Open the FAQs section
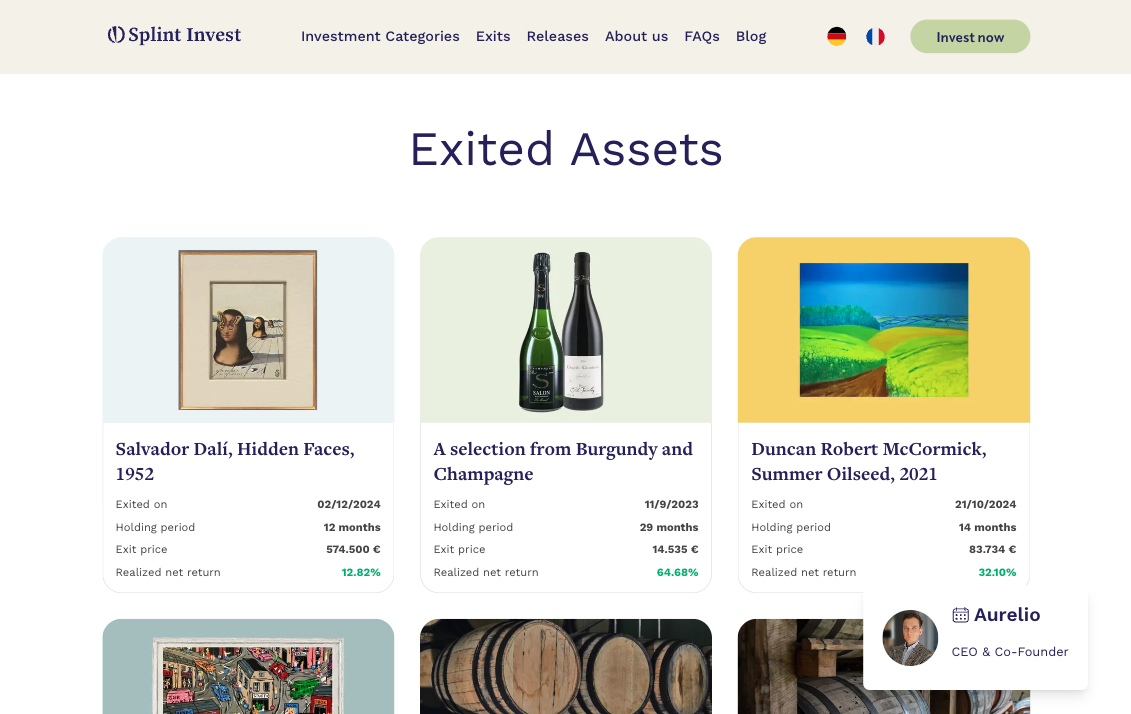Viewport: 1131px width, 714px height. [701, 36]
